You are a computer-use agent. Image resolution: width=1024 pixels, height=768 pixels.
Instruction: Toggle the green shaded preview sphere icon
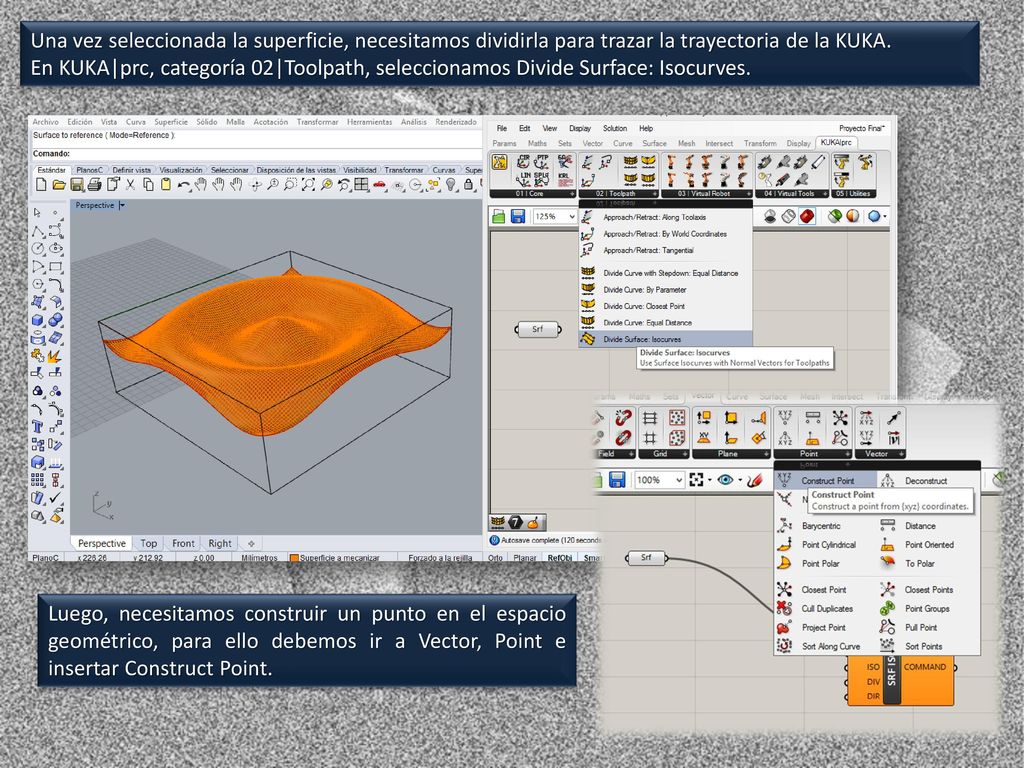coord(834,216)
